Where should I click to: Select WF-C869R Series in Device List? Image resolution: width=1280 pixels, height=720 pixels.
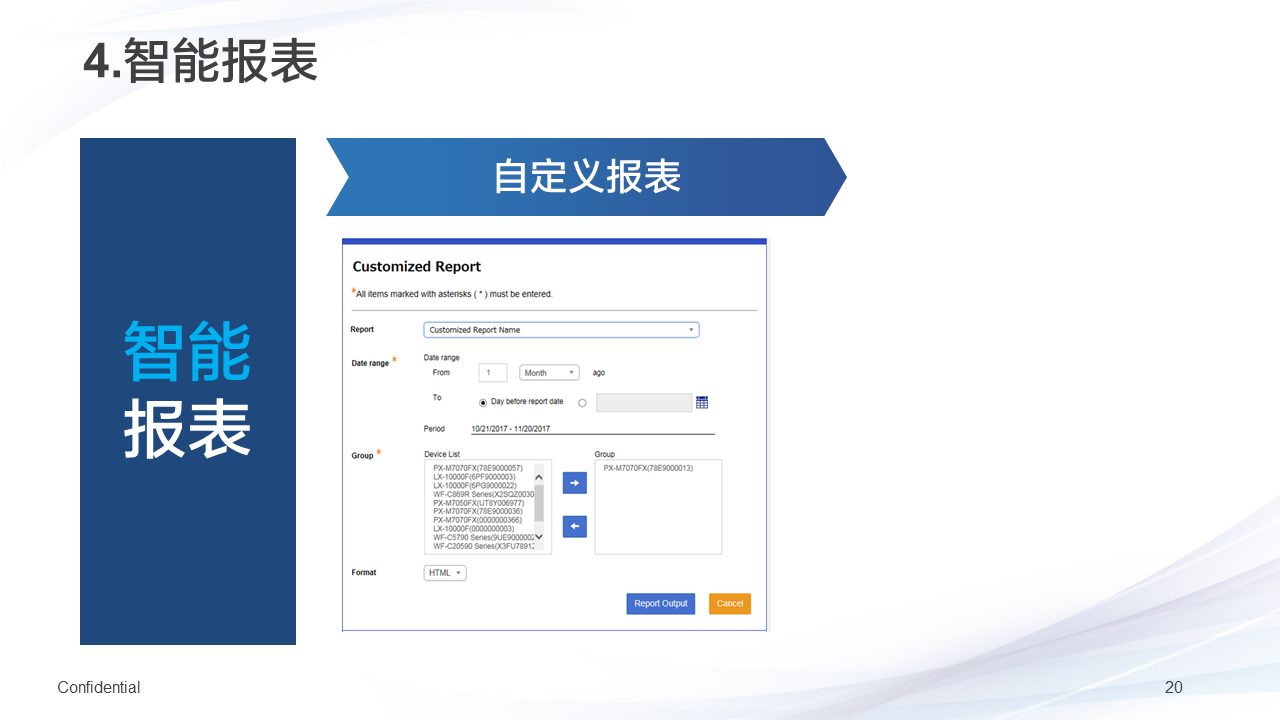point(483,494)
